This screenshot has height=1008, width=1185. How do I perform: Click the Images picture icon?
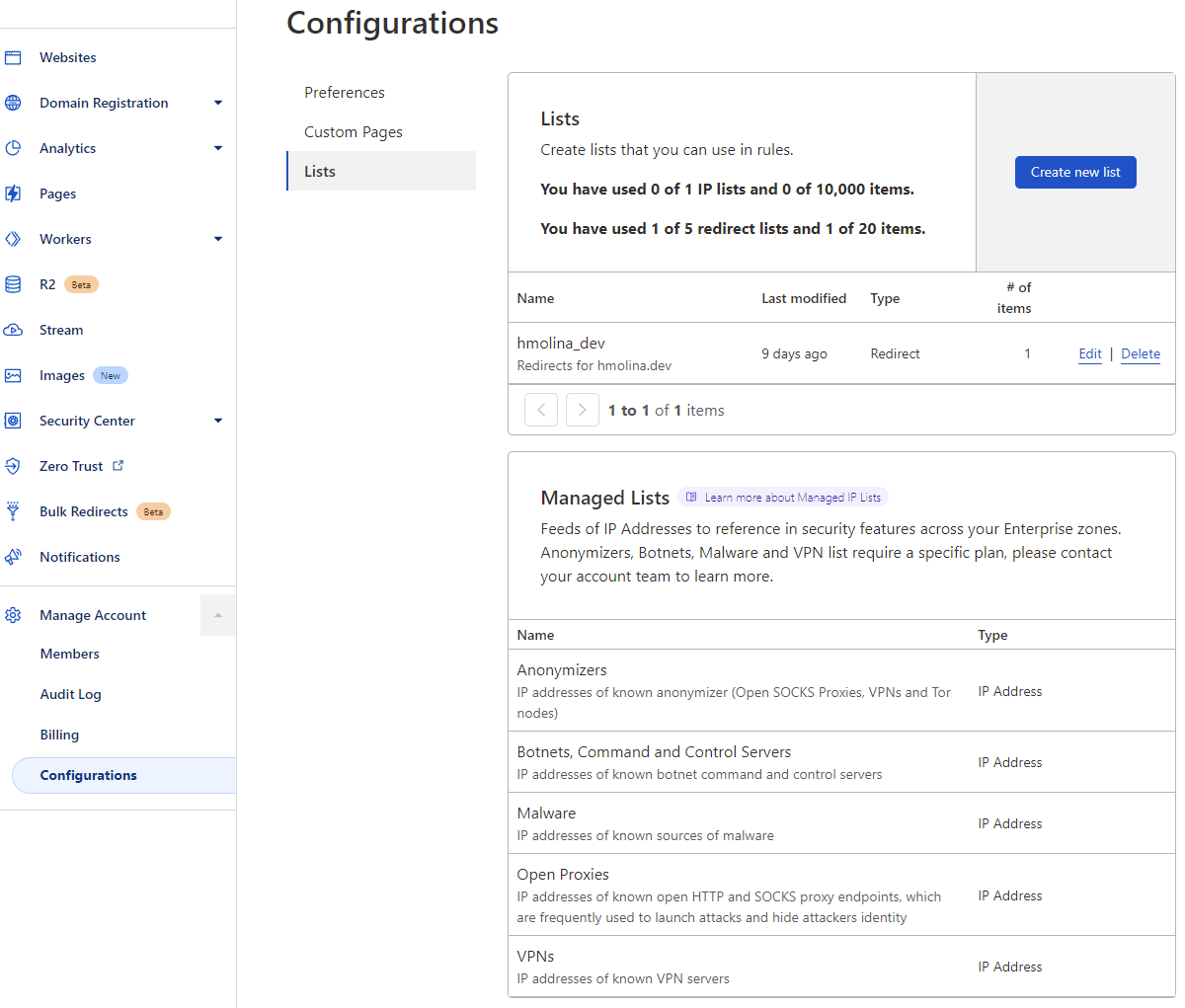[x=13, y=375]
